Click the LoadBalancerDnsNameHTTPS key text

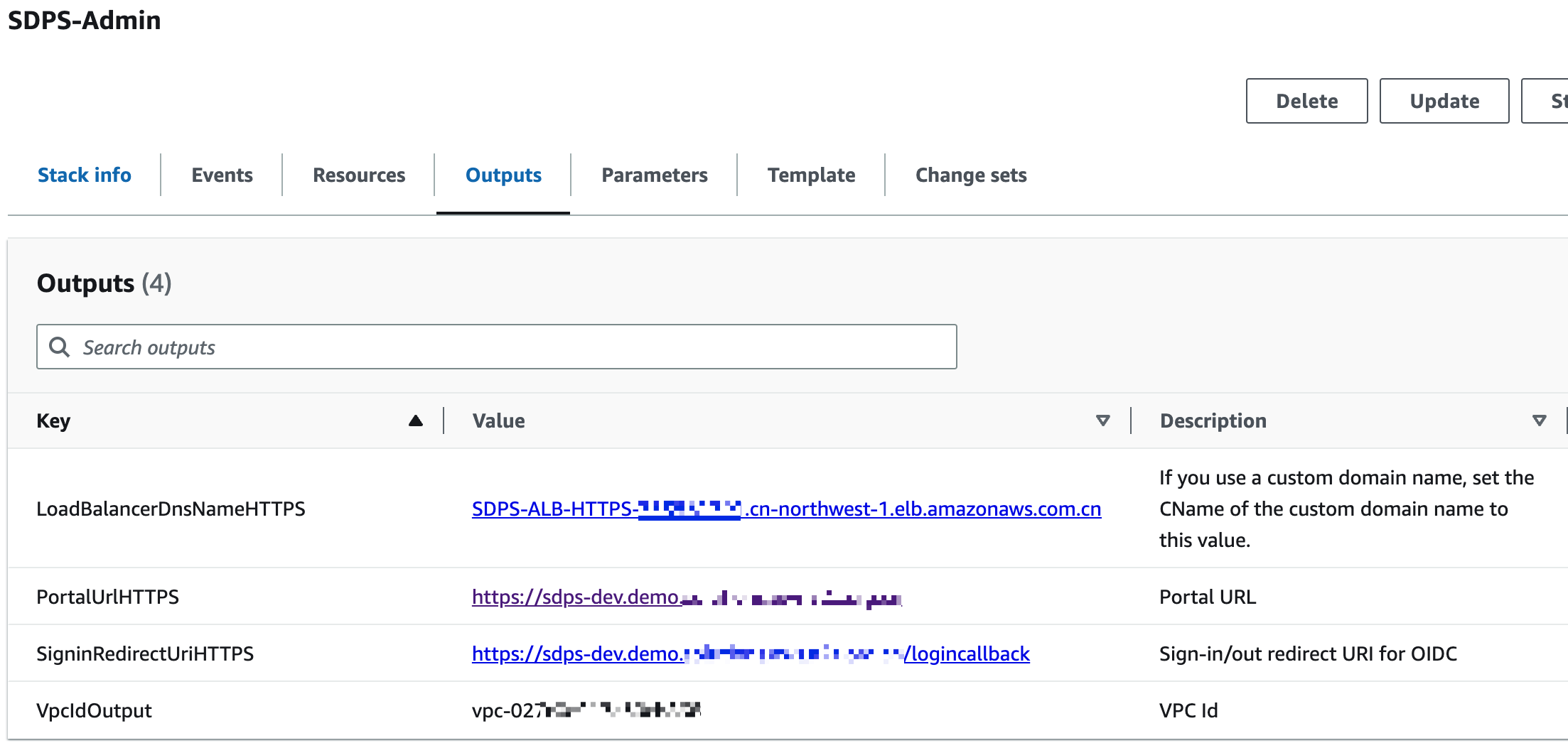click(171, 509)
